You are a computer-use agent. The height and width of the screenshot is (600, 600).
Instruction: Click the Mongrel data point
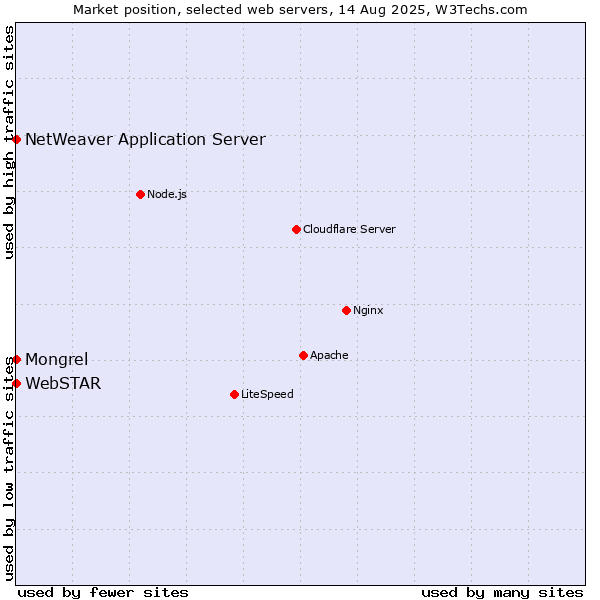pyautogui.click(x=16, y=359)
